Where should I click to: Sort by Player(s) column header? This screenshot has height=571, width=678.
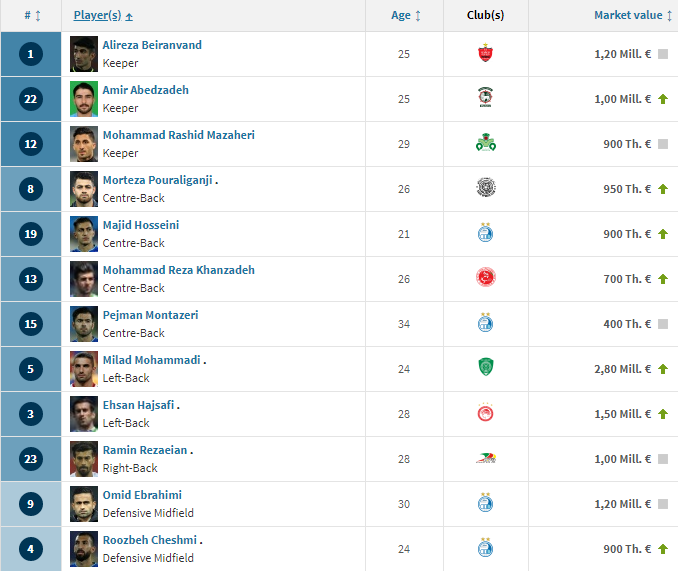(103, 16)
